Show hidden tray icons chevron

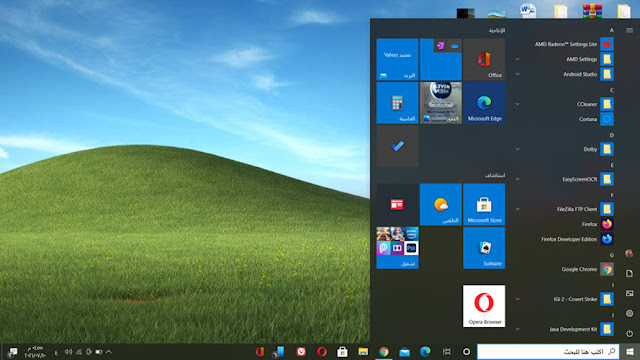[x=109, y=351]
